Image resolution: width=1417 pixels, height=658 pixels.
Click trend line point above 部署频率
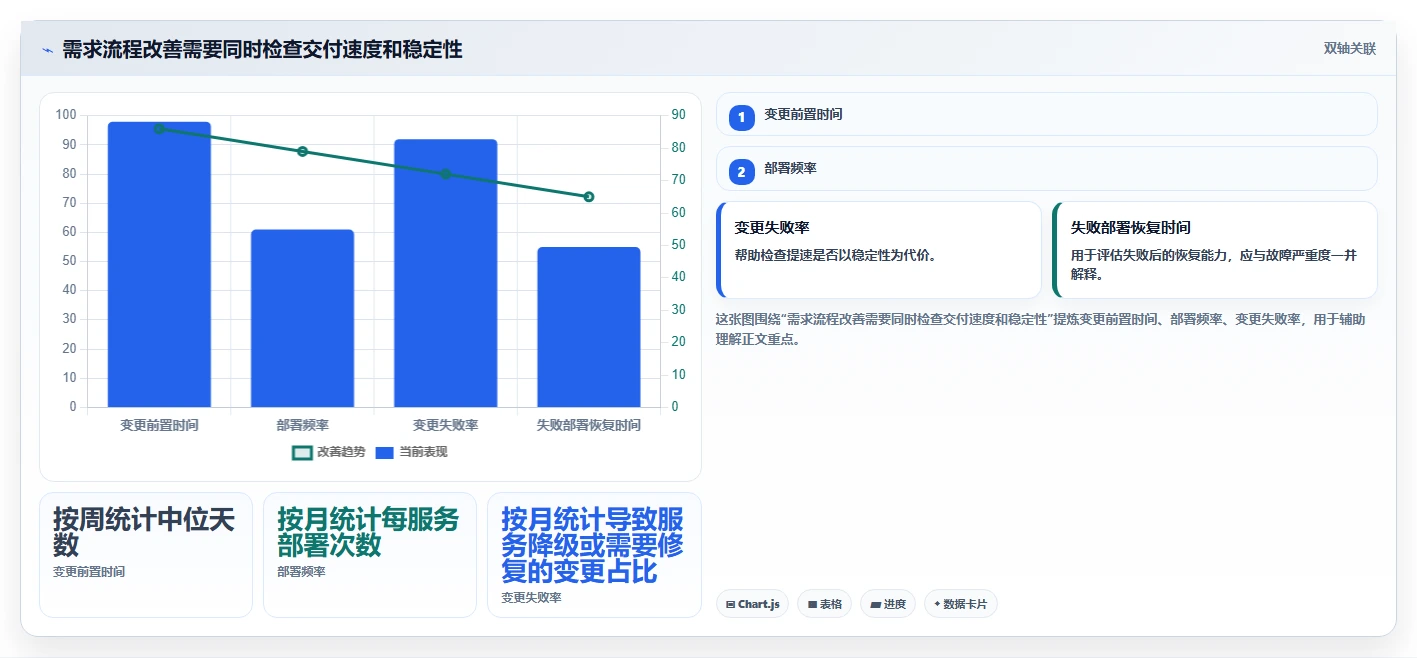click(302, 151)
